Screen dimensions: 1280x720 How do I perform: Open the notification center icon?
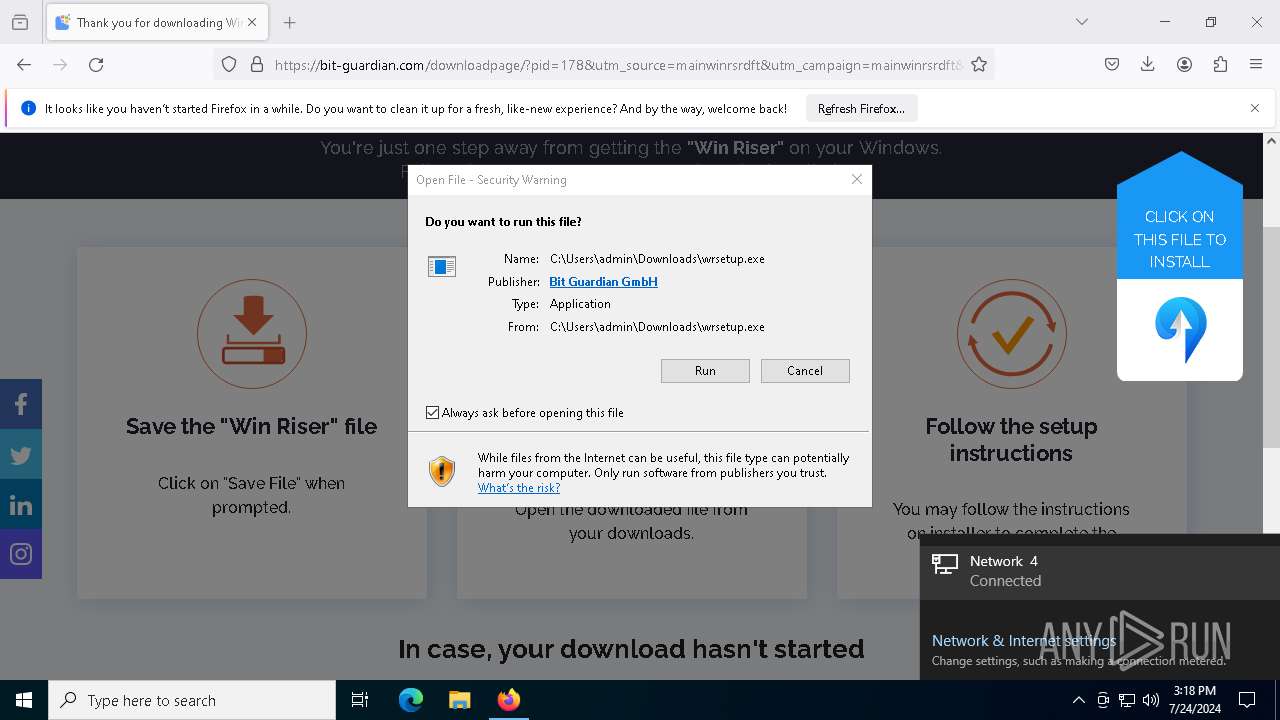click(1247, 700)
